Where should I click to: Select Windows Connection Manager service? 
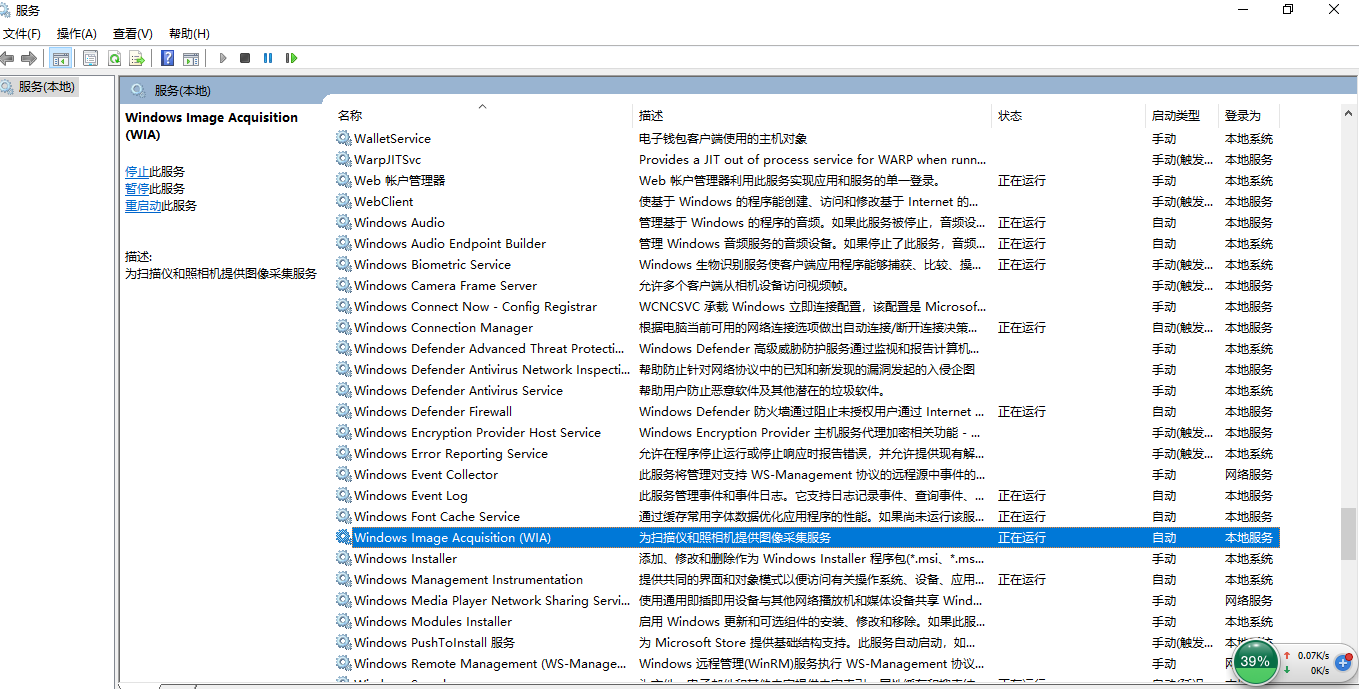[807, 327]
